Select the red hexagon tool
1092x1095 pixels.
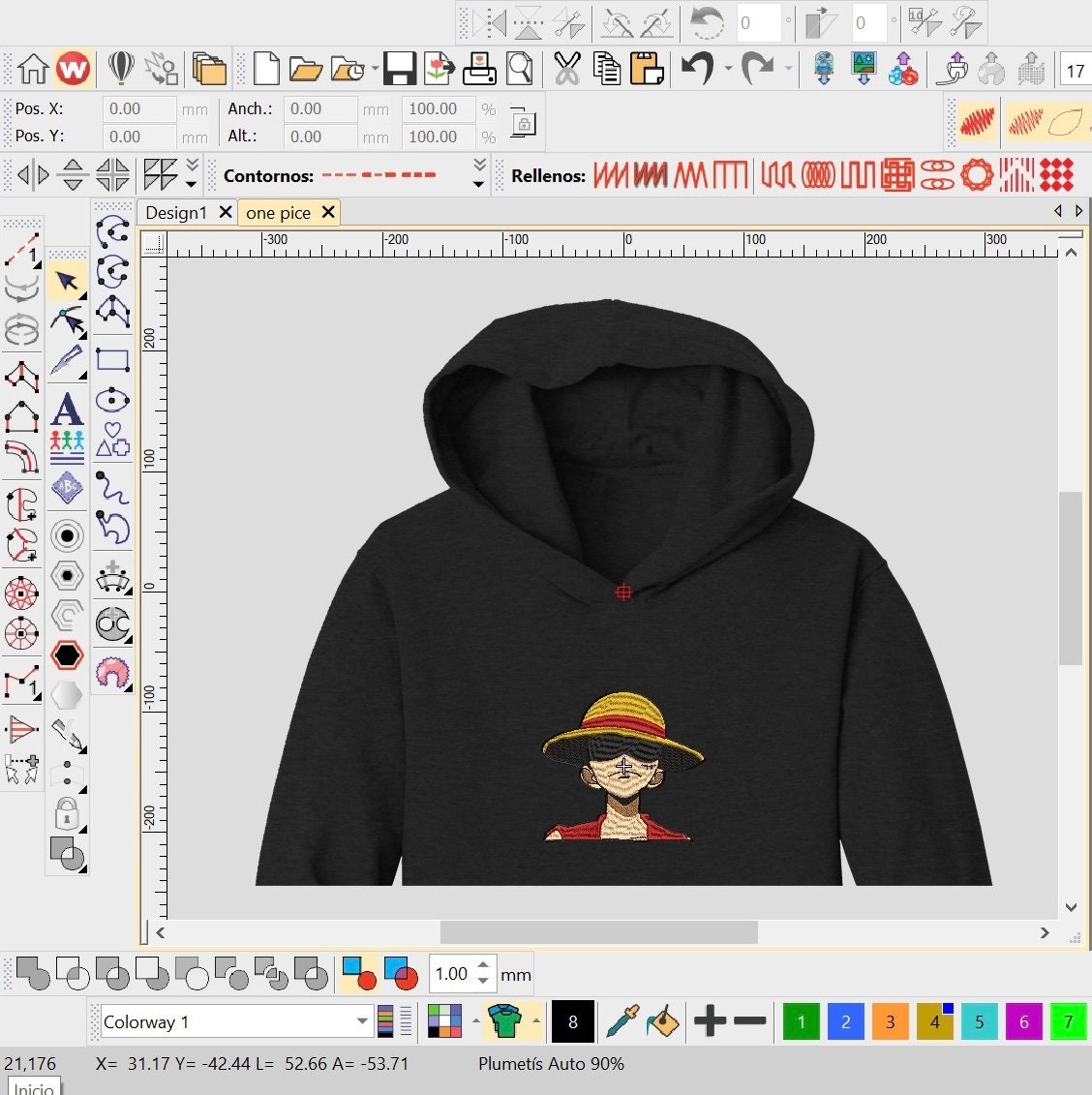click(66, 655)
